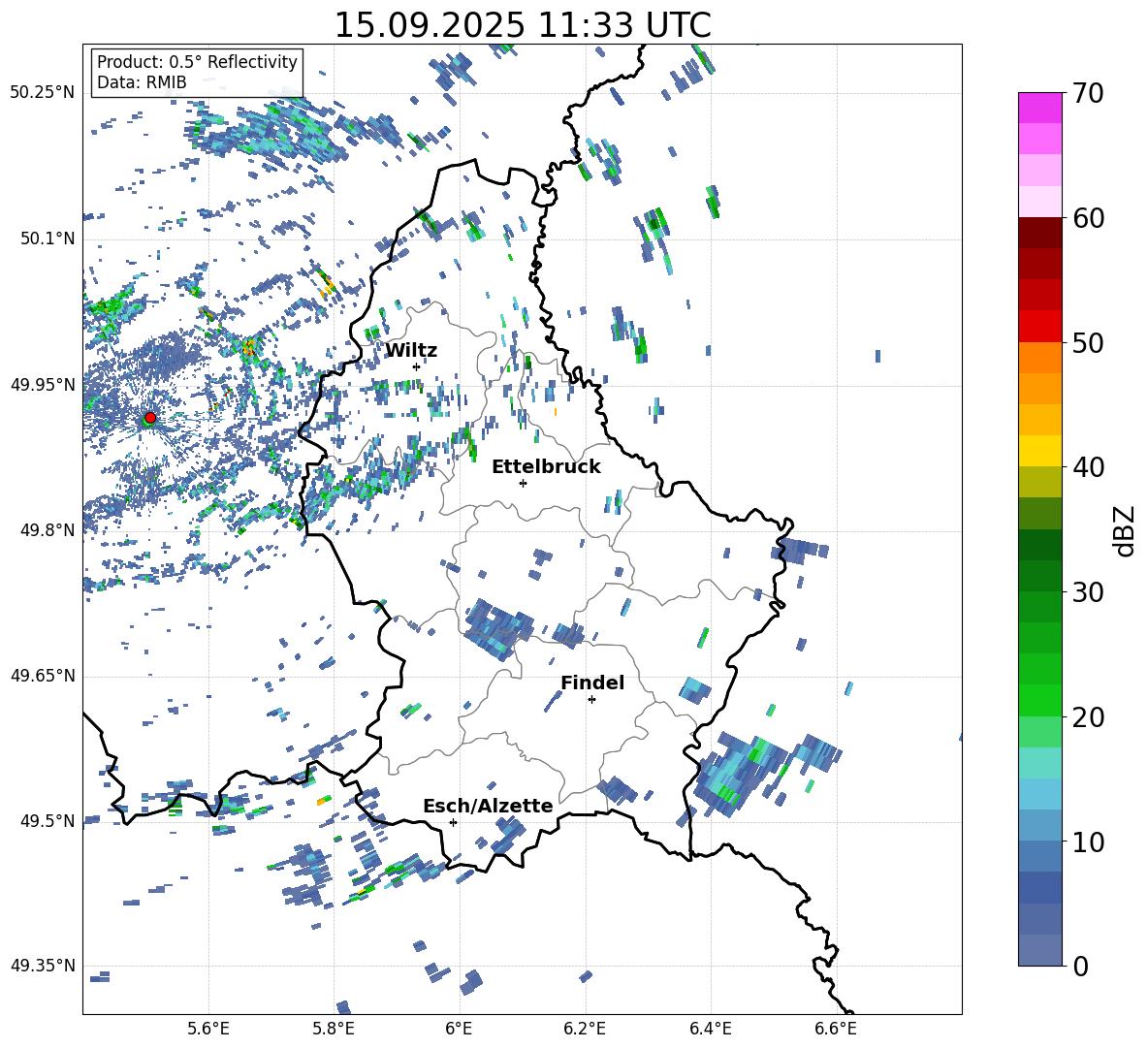1148x1048 pixels.
Task: Click the 50.25°N latitude tick label
Action: click(43, 93)
